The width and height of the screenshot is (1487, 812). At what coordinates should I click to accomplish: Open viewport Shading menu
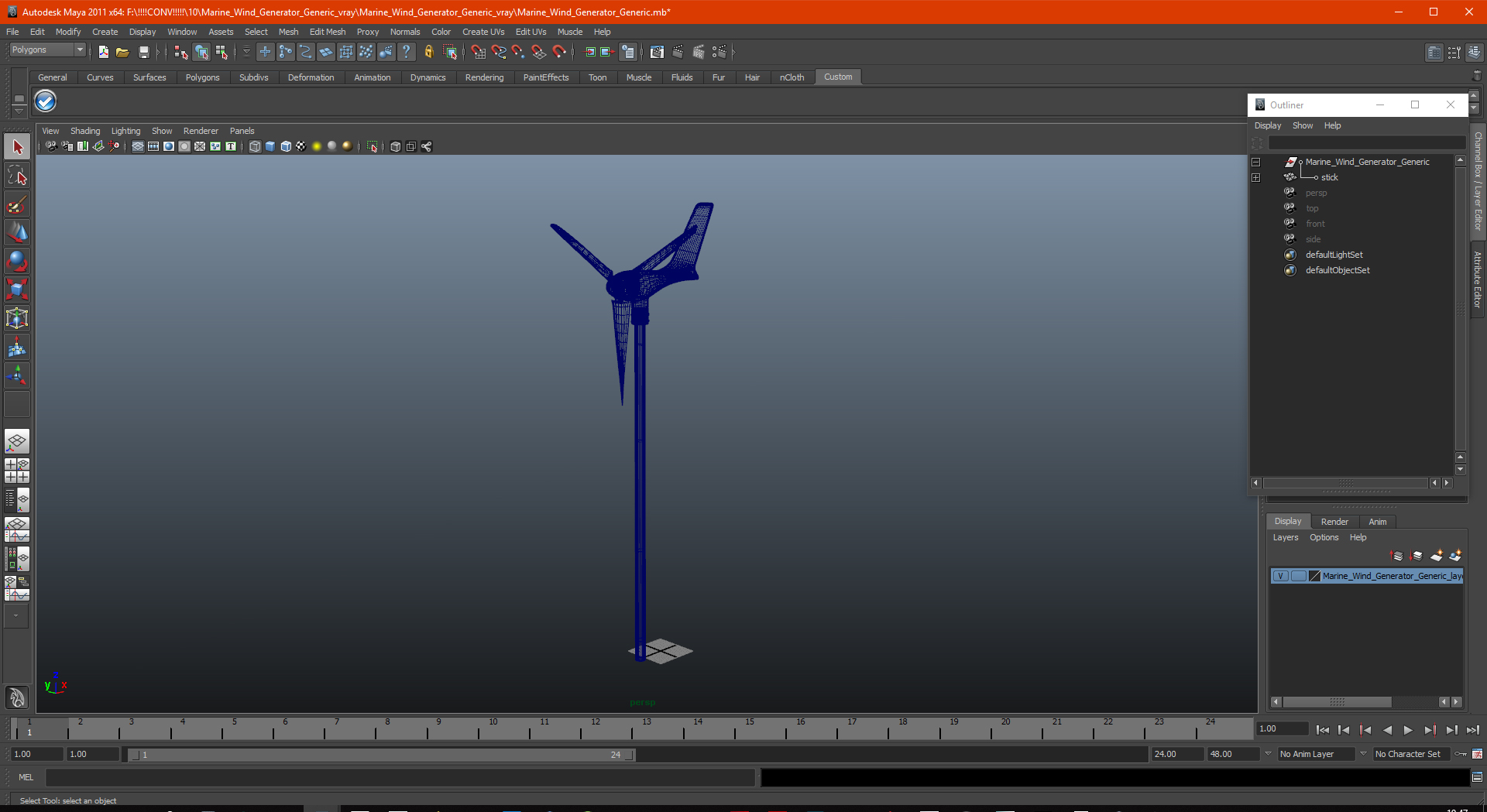[x=85, y=131]
